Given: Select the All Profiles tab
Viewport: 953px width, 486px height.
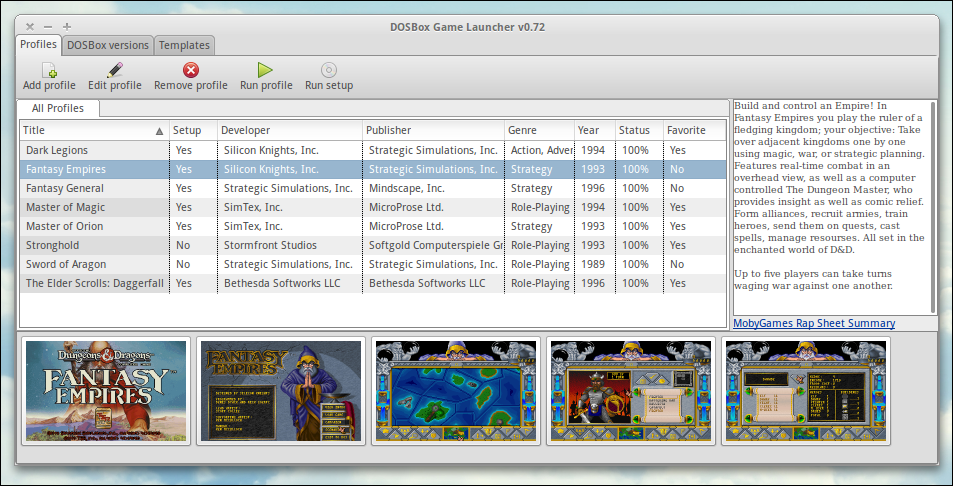Looking at the screenshot, I should (x=58, y=108).
